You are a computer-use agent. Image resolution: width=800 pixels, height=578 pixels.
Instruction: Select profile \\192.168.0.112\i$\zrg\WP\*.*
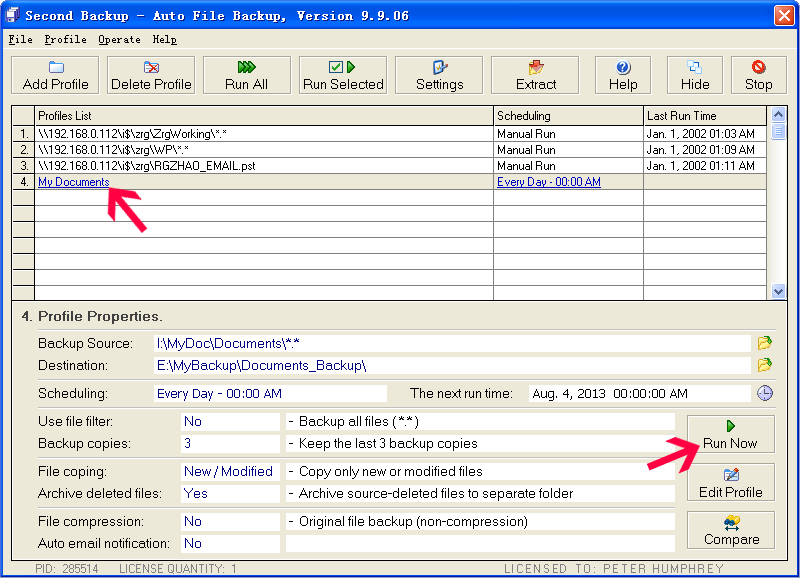264,149
